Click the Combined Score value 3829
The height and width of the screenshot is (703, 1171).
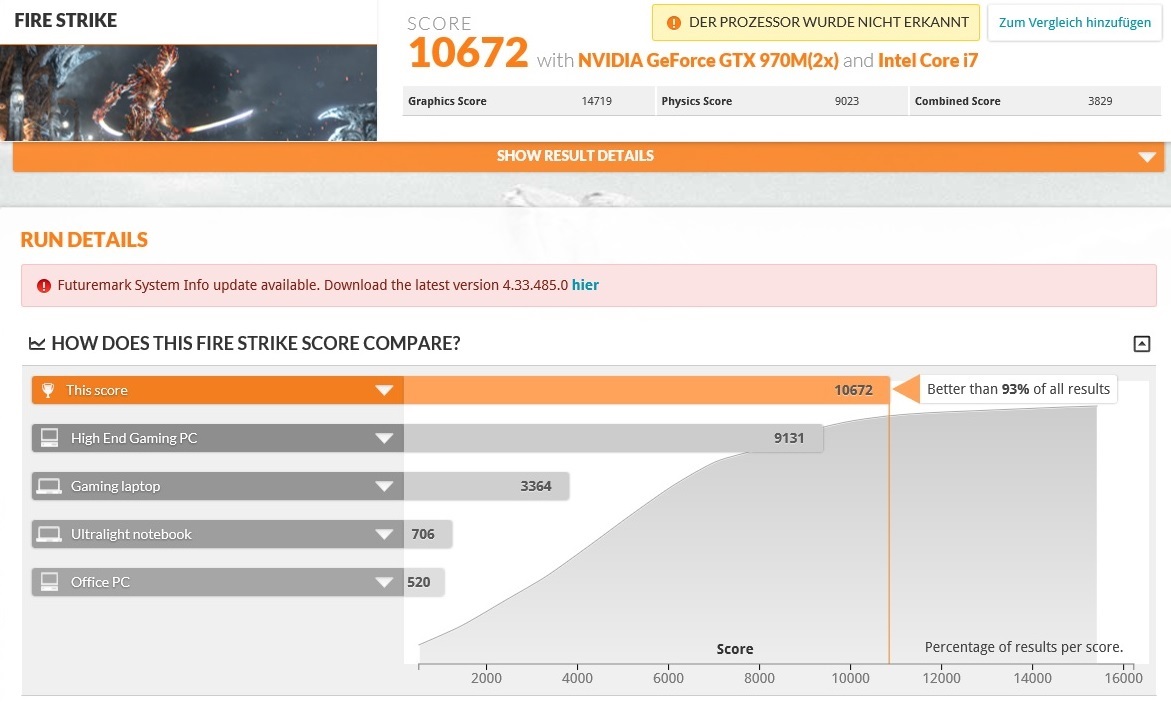(1100, 101)
